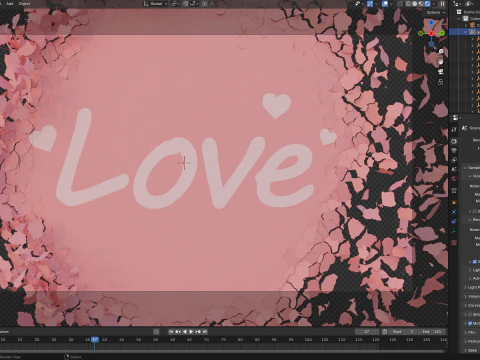Open the overlays options dropdown arrow

click(x=391, y=4)
